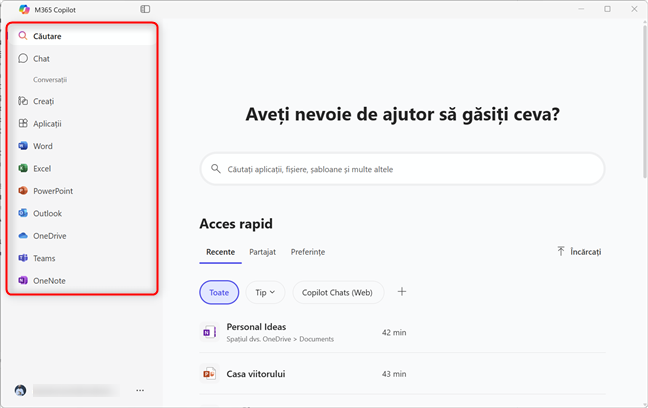Click the OneNote file icon for Personal Ideas
This screenshot has width=648, height=408.
tap(209, 332)
